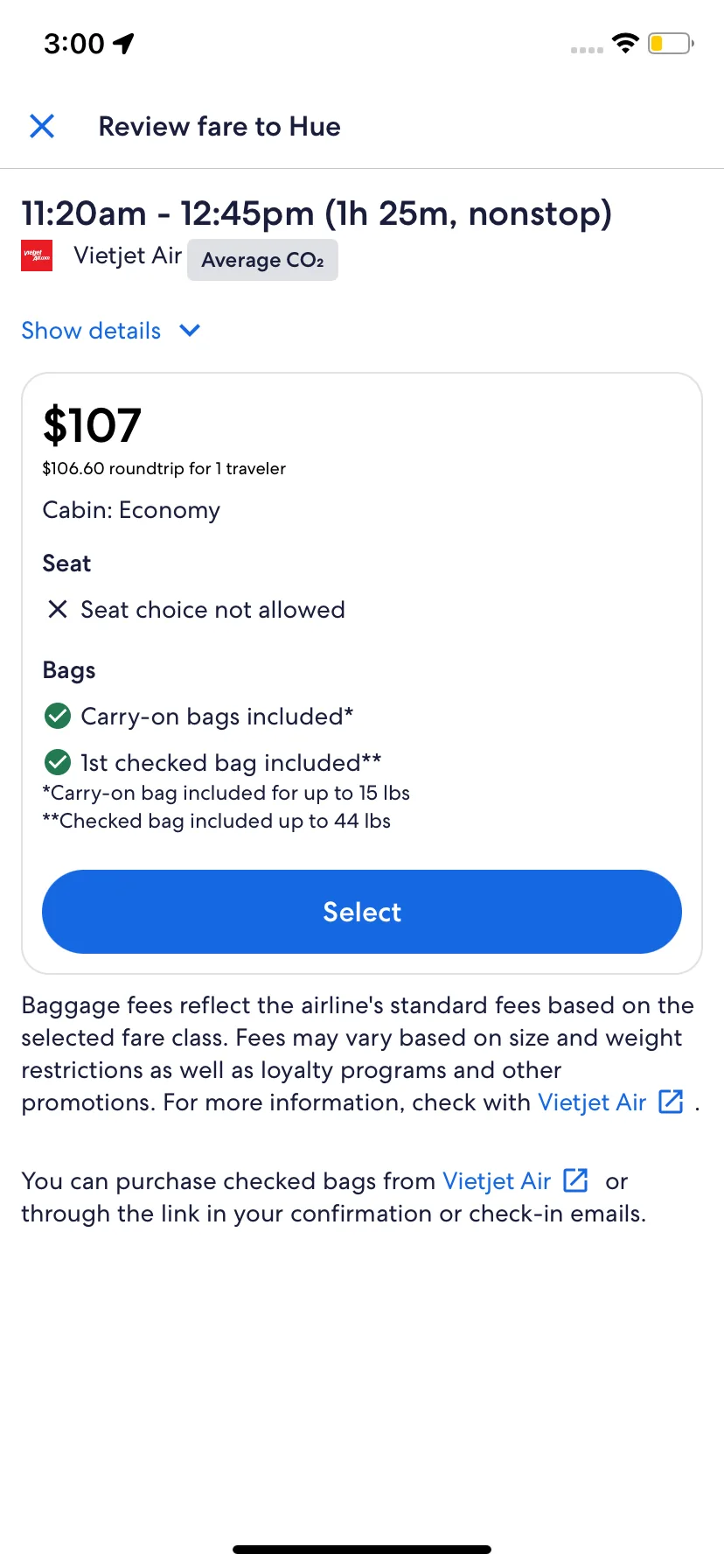
Task: Select the $107 Economy fare
Action: click(362, 912)
